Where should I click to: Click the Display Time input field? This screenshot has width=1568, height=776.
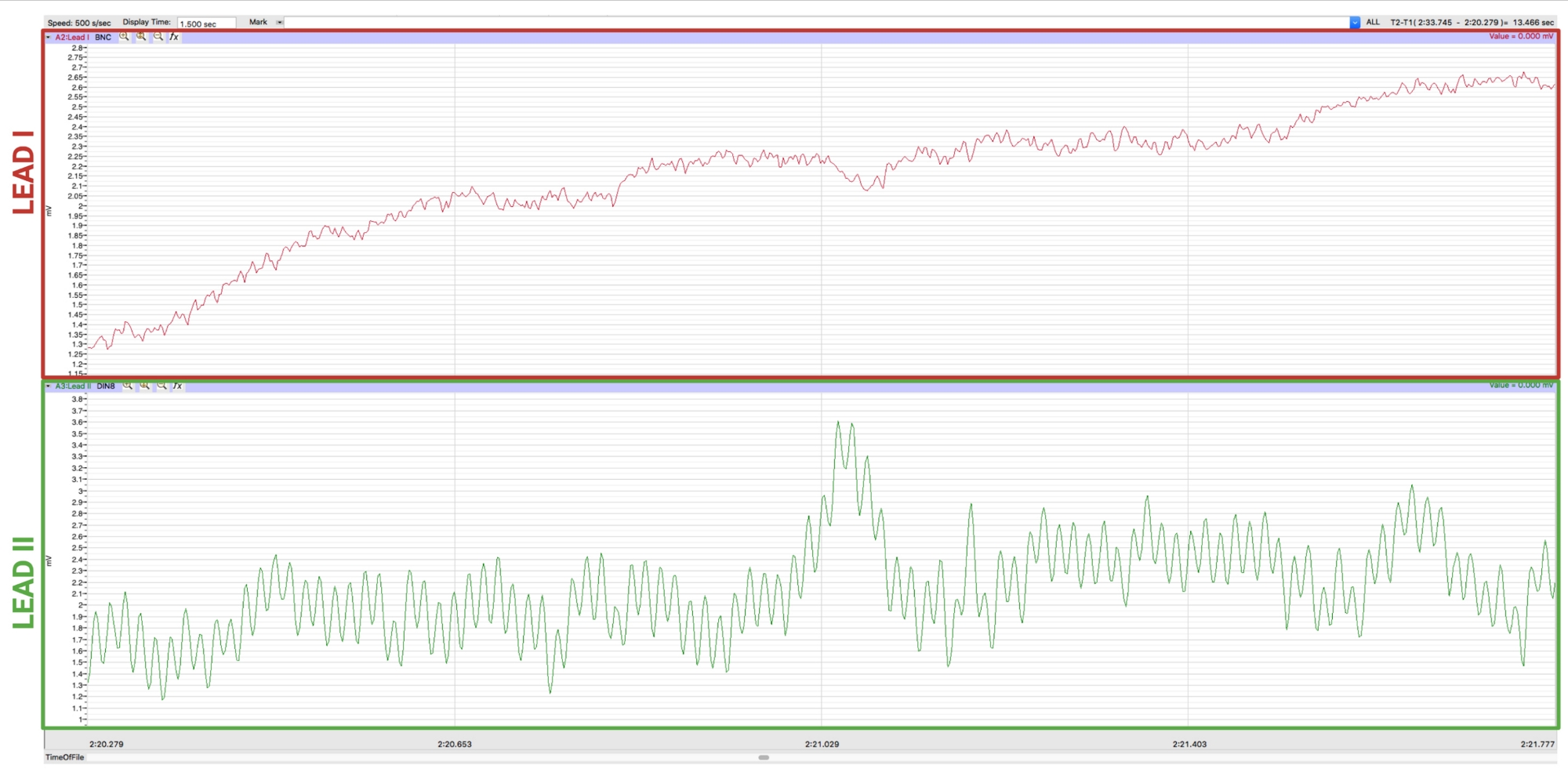click(x=207, y=24)
